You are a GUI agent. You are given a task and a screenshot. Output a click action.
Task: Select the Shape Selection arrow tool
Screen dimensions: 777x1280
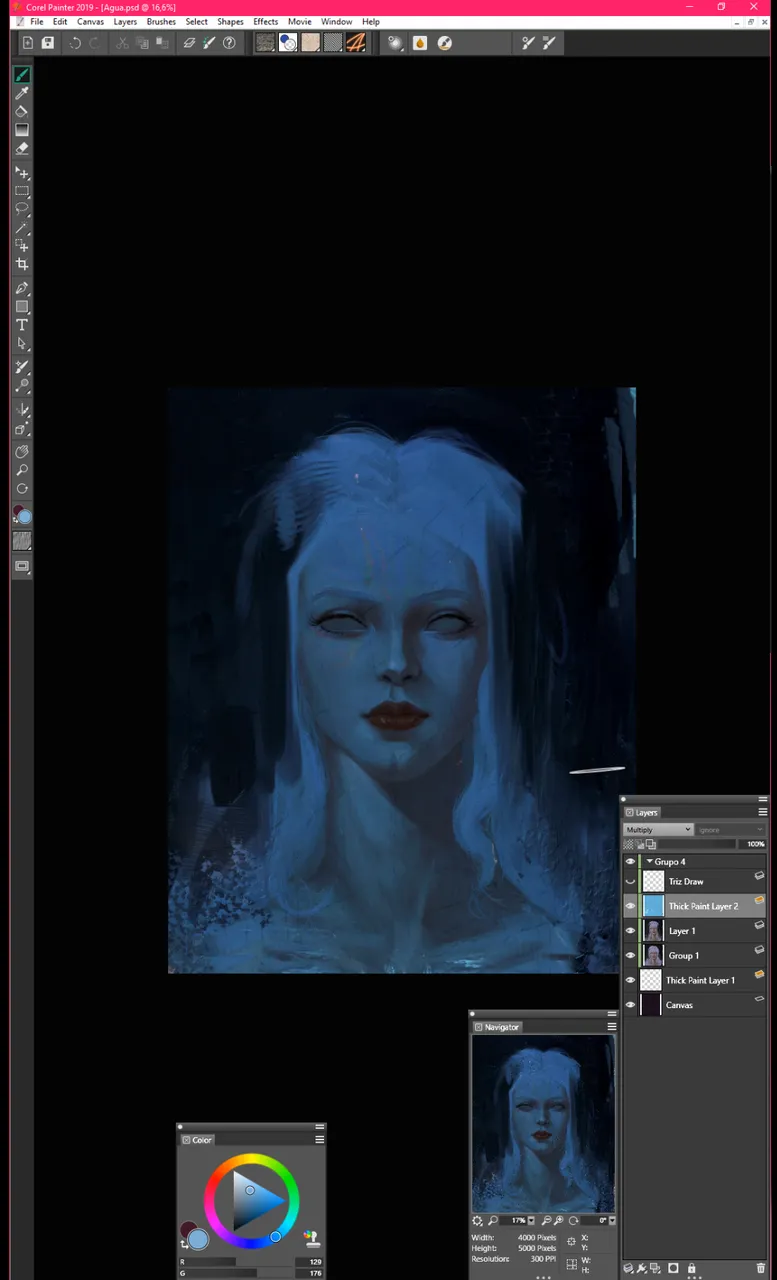[21, 343]
